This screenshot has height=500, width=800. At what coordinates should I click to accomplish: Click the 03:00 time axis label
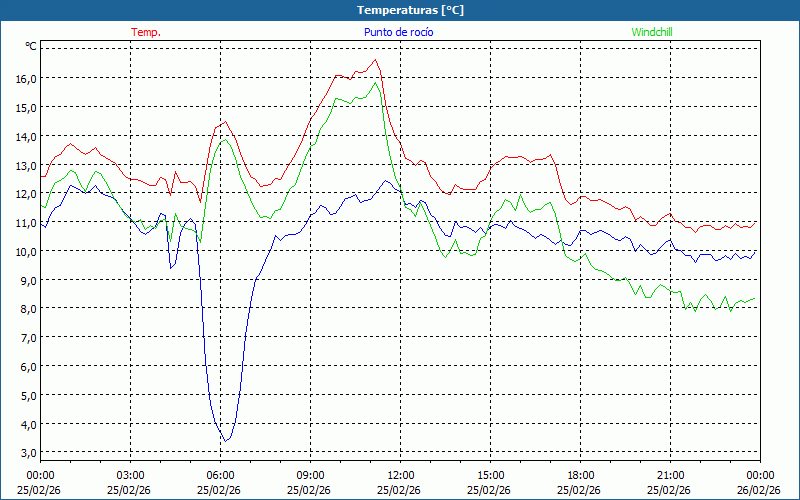click(x=131, y=475)
